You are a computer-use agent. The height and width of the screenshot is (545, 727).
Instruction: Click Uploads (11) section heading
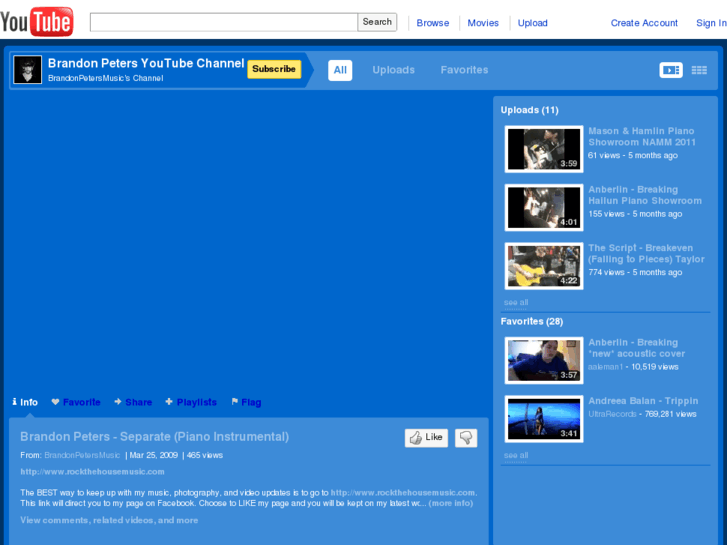(x=529, y=110)
